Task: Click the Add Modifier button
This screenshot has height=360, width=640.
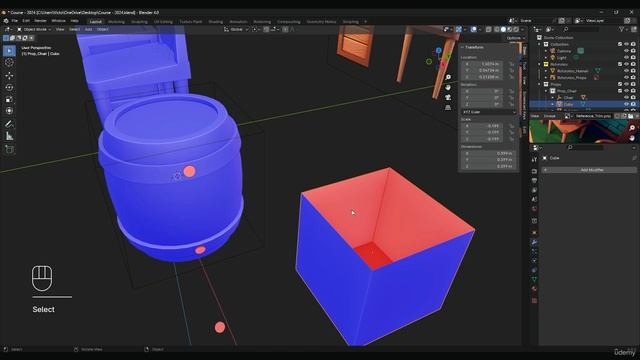Action: 589,170
